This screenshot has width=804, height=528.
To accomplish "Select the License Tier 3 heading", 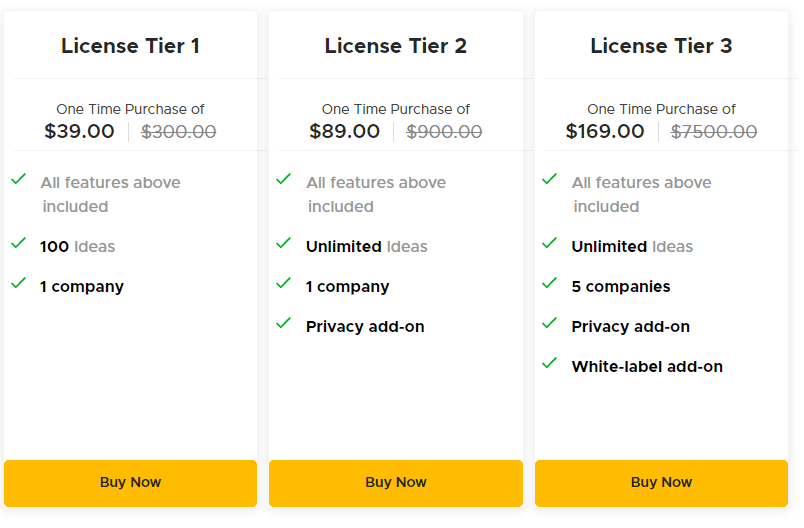I will tap(661, 46).
